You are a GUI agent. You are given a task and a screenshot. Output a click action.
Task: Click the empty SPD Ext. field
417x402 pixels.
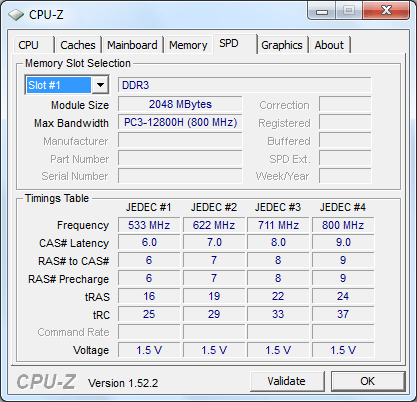pyautogui.click(x=345, y=158)
